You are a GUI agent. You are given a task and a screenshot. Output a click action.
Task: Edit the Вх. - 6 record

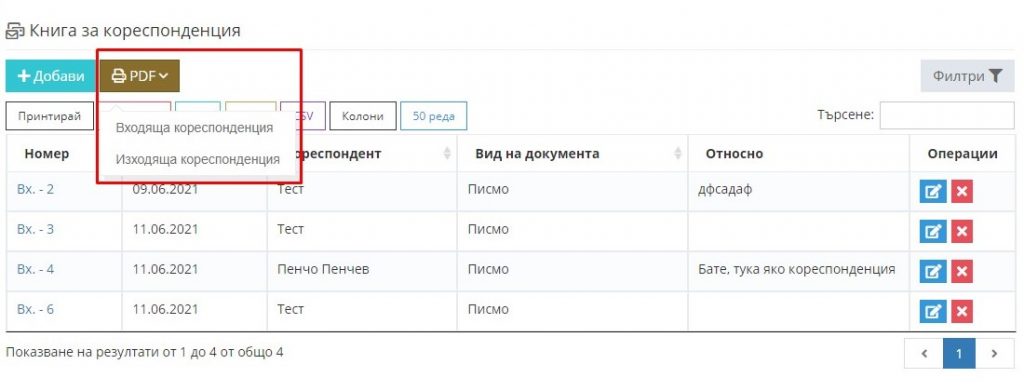tap(933, 311)
